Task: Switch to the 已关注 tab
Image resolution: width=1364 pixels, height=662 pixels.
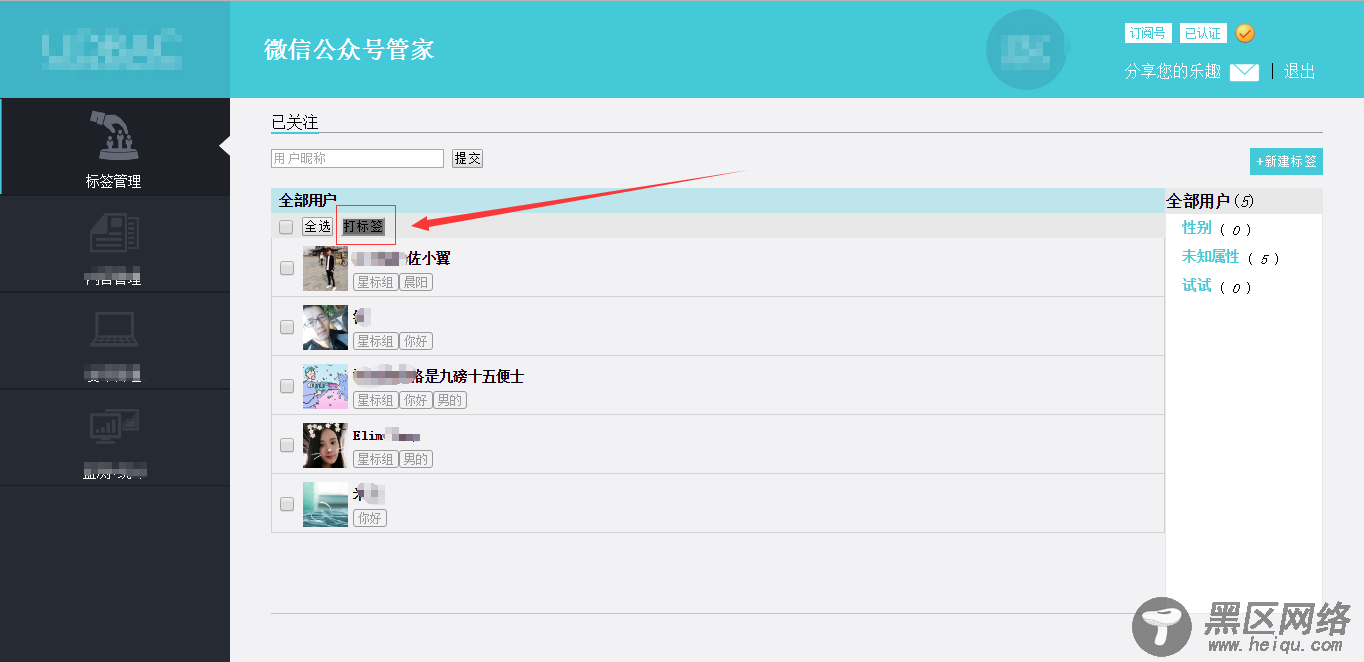Action: tap(295, 122)
